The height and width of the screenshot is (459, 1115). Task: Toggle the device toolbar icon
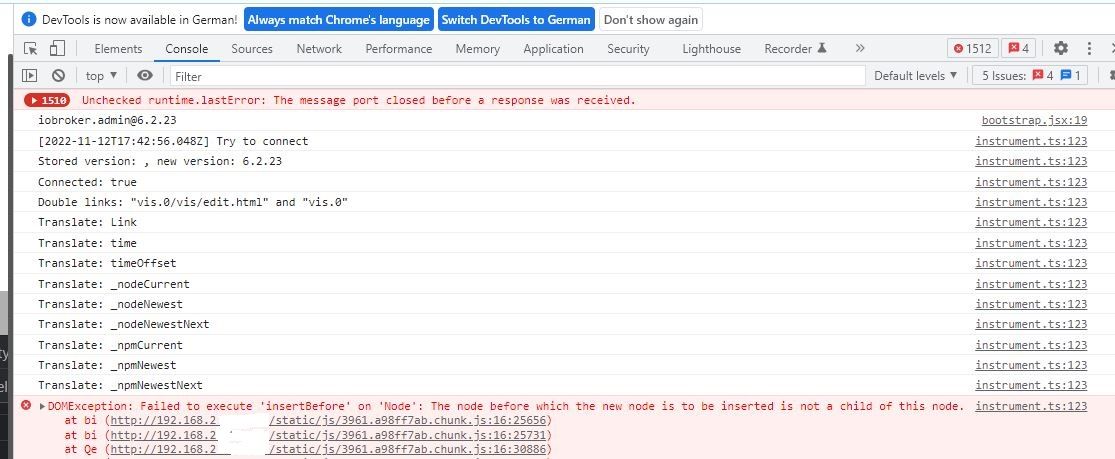point(57,48)
